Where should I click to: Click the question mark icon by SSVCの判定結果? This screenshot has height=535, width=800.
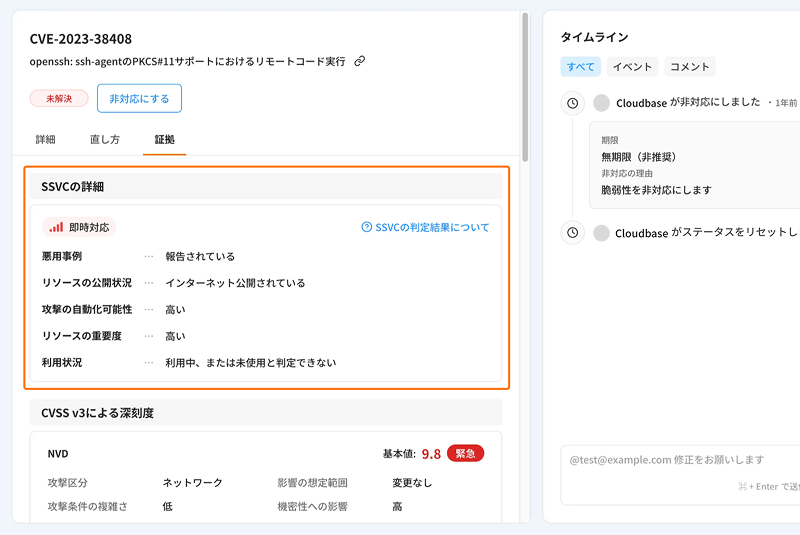click(x=367, y=227)
